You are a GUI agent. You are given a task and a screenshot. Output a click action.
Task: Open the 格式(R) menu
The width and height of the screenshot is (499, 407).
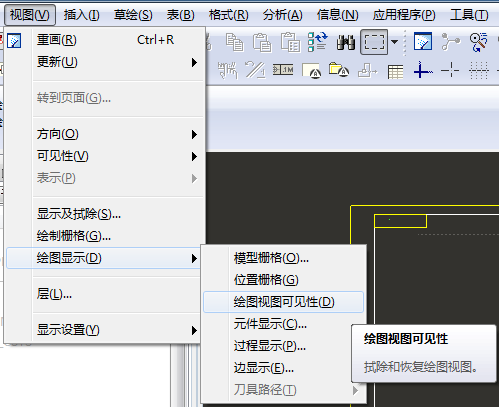tap(228, 15)
